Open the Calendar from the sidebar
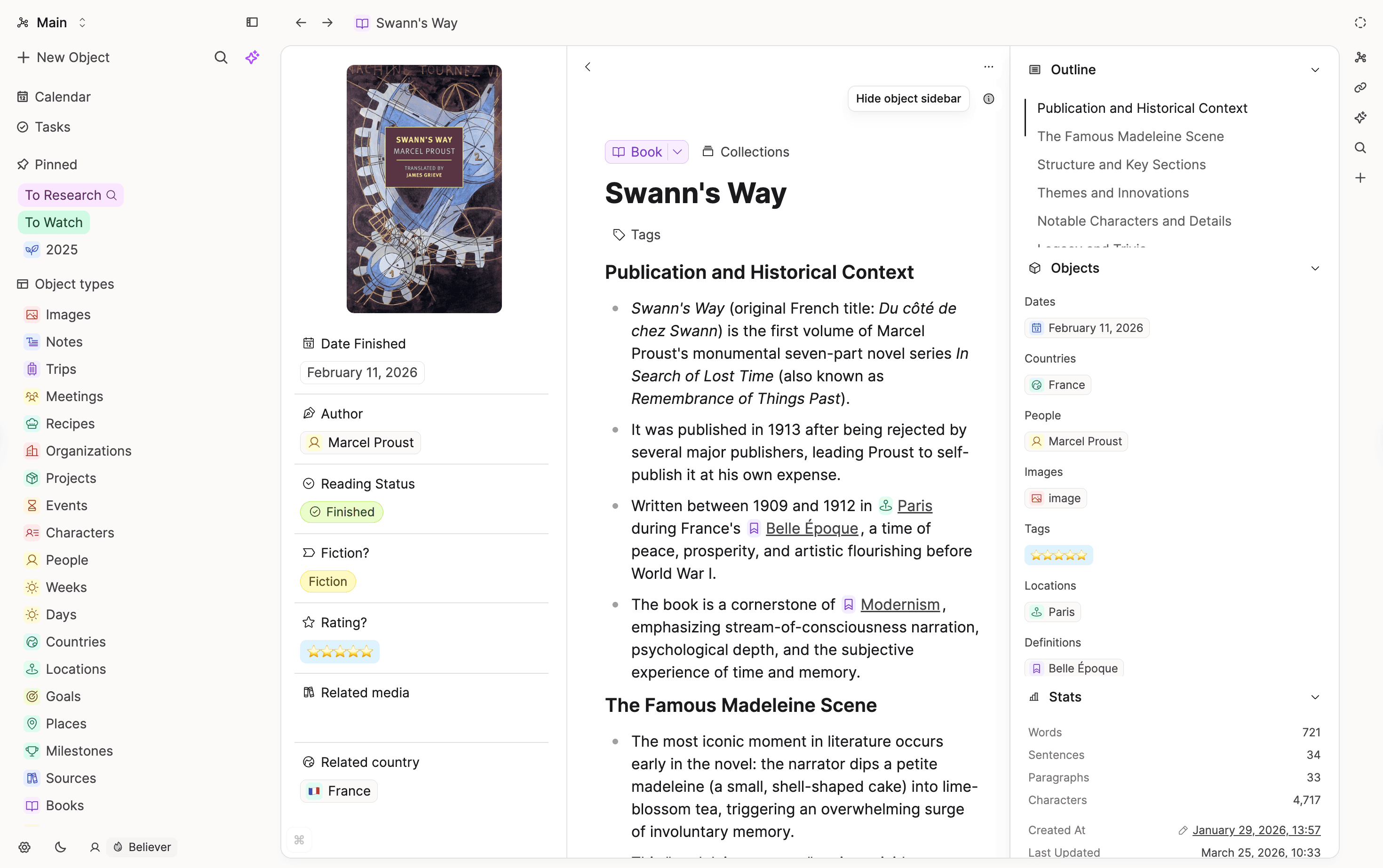1383x868 pixels. tap(63, 96)
